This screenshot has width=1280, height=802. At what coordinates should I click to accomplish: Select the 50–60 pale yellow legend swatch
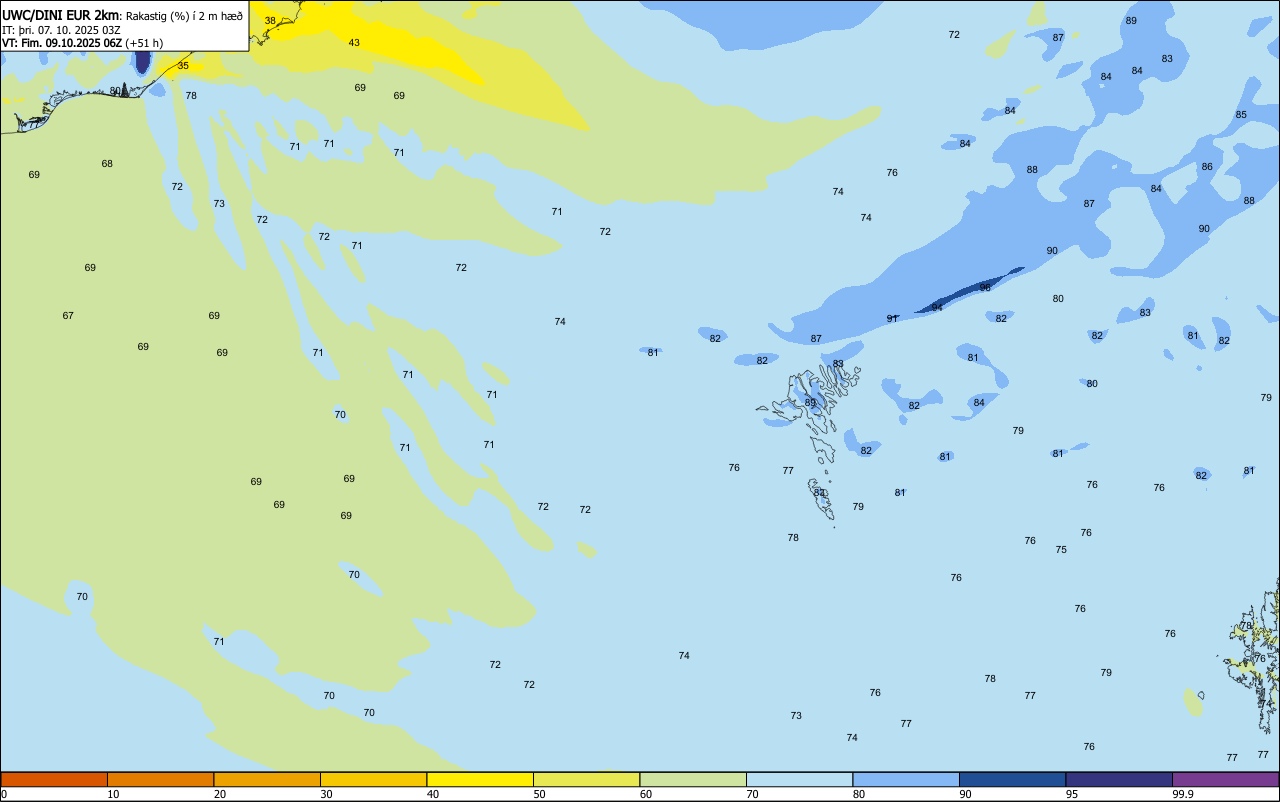tap(586, 779)
